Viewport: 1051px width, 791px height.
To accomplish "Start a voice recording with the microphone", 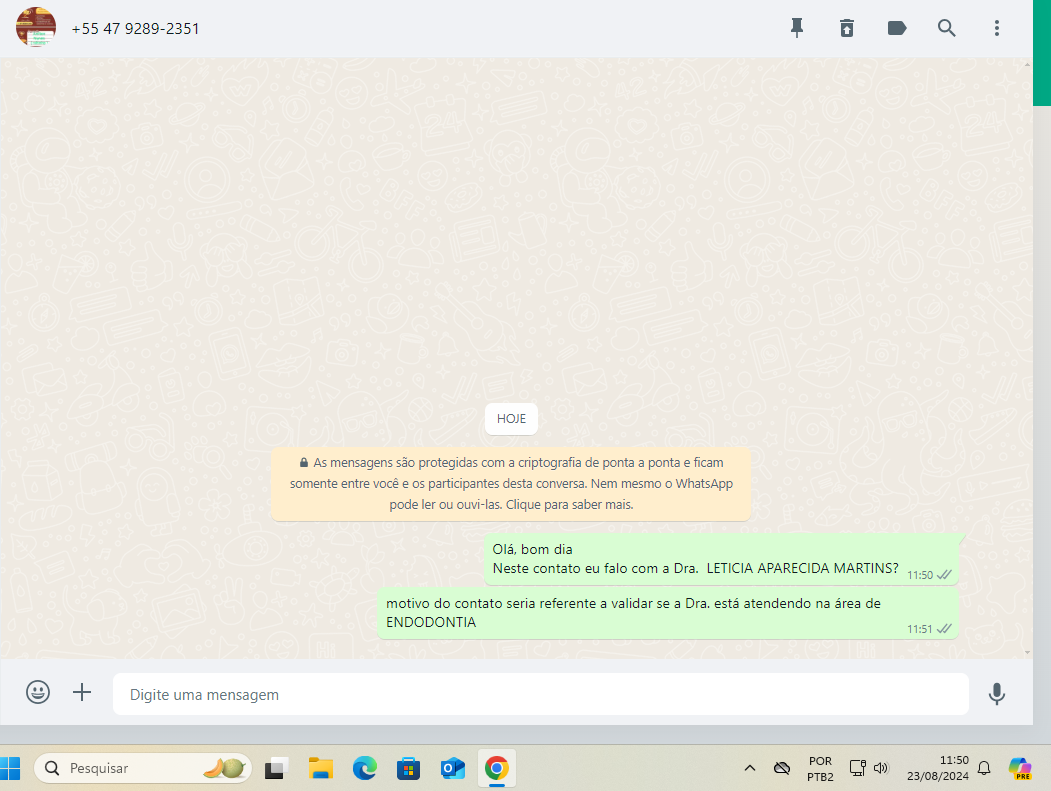I will click(x=997, y=694).
